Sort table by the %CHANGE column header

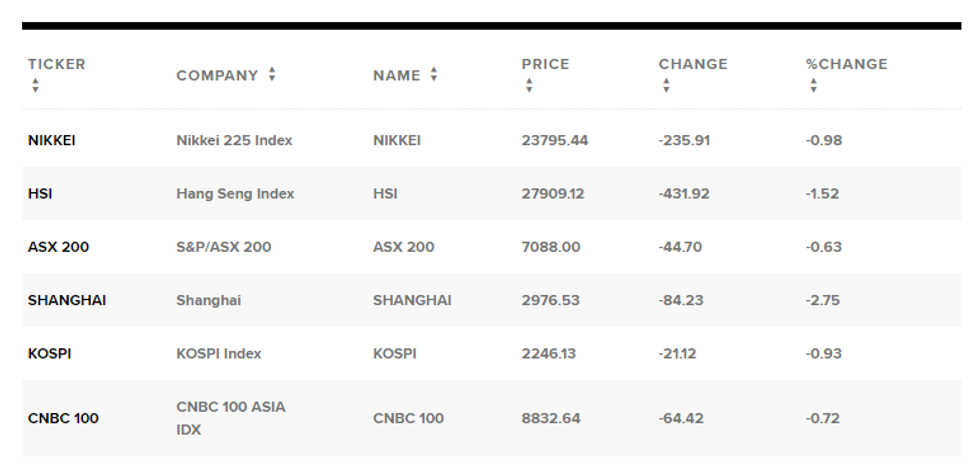click(x=846, y=64)
